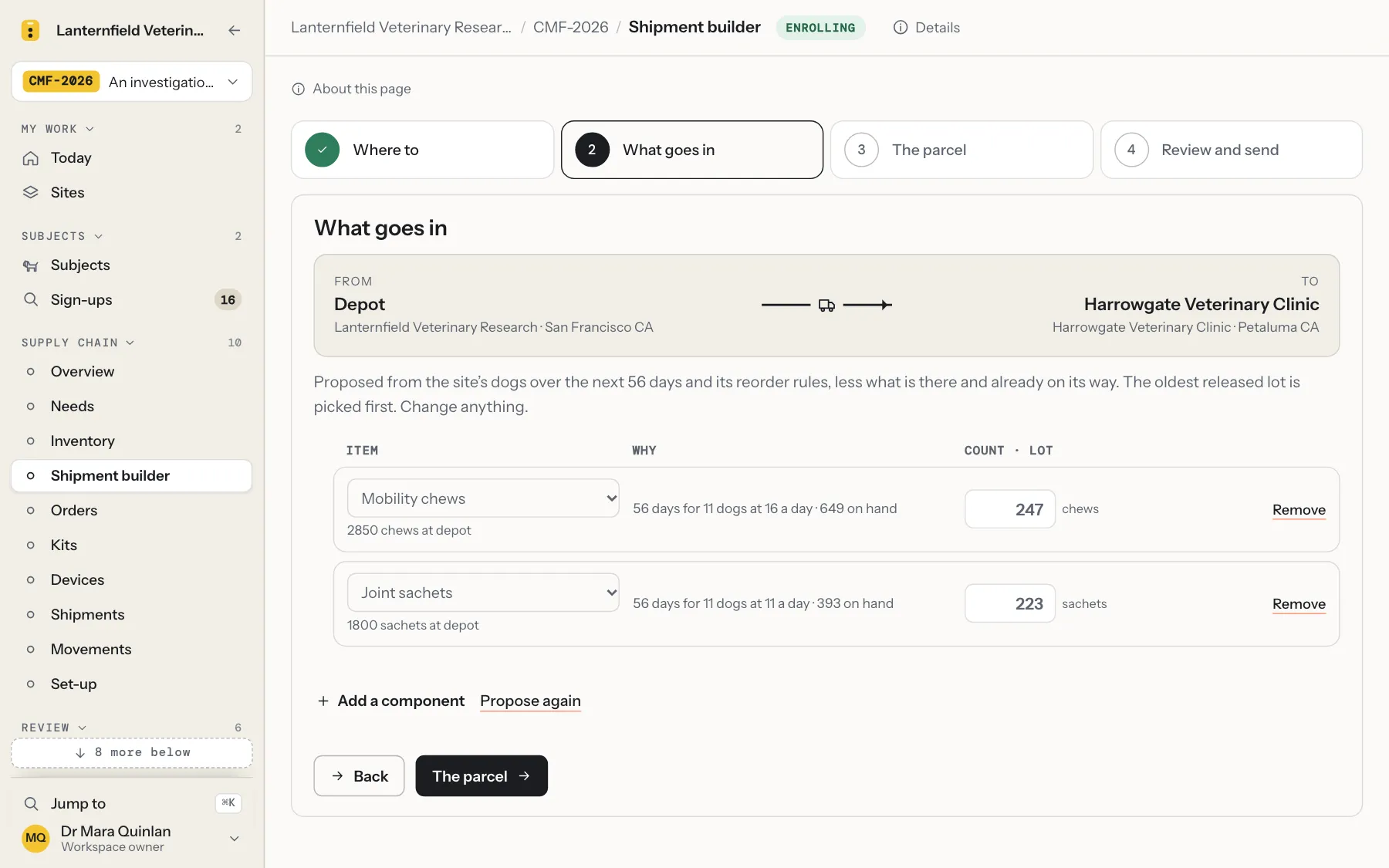Open Orders in the sidebar
Image resolution: width=1389 pixels, height=868 pixels.
click(131, 510)
